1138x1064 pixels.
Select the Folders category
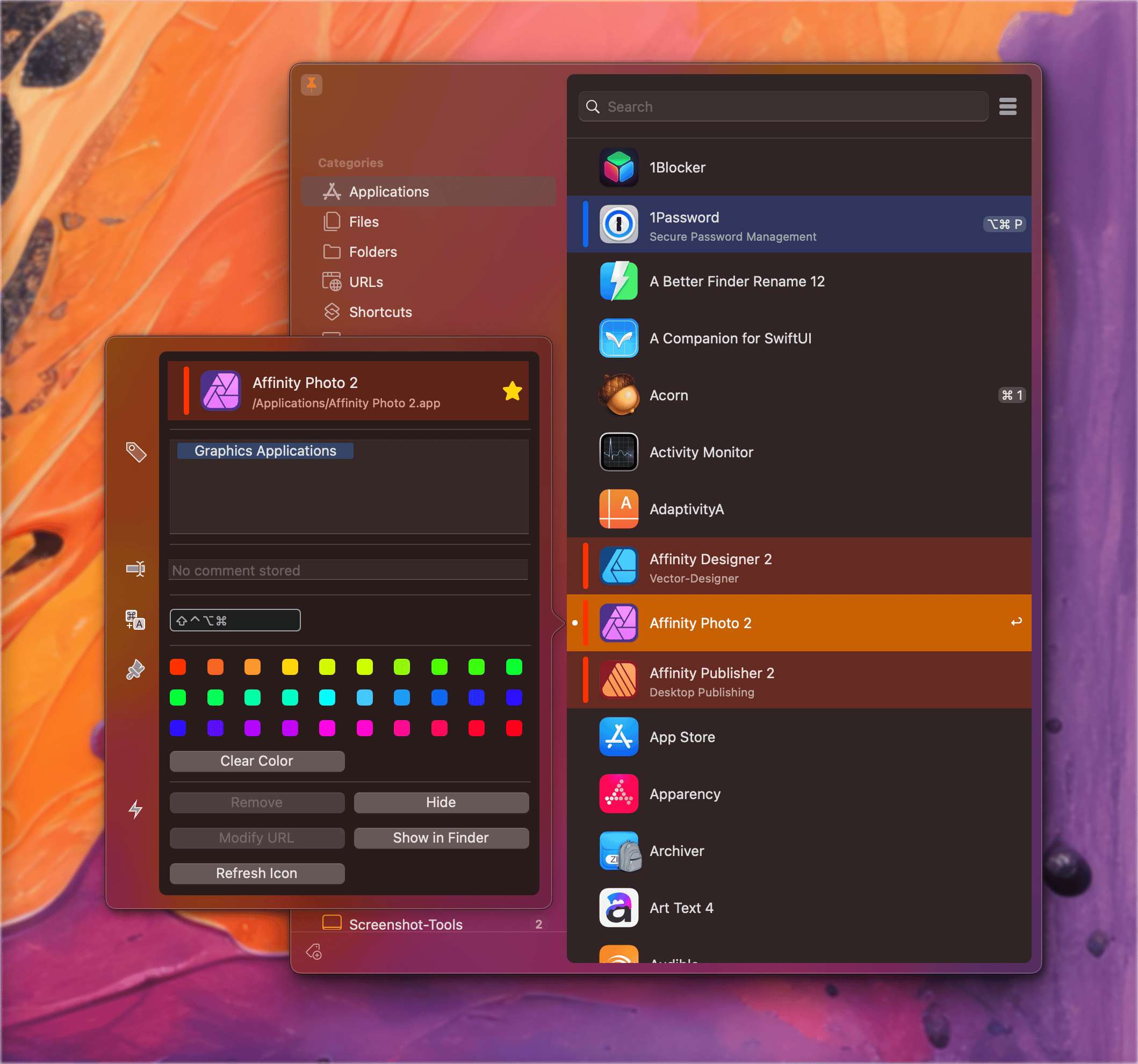pos(428,252)
